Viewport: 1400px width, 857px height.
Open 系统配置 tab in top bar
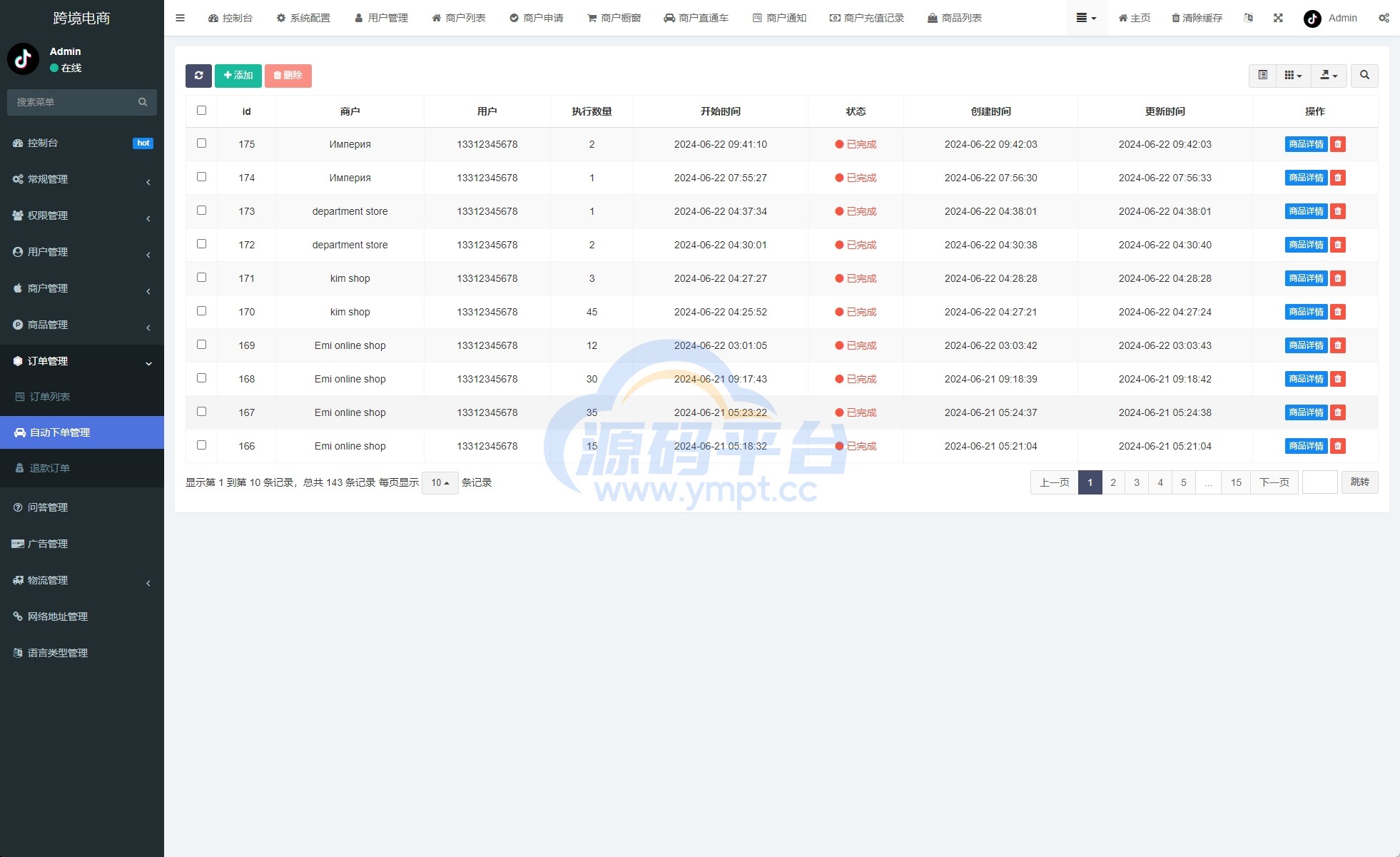point(303,18)
